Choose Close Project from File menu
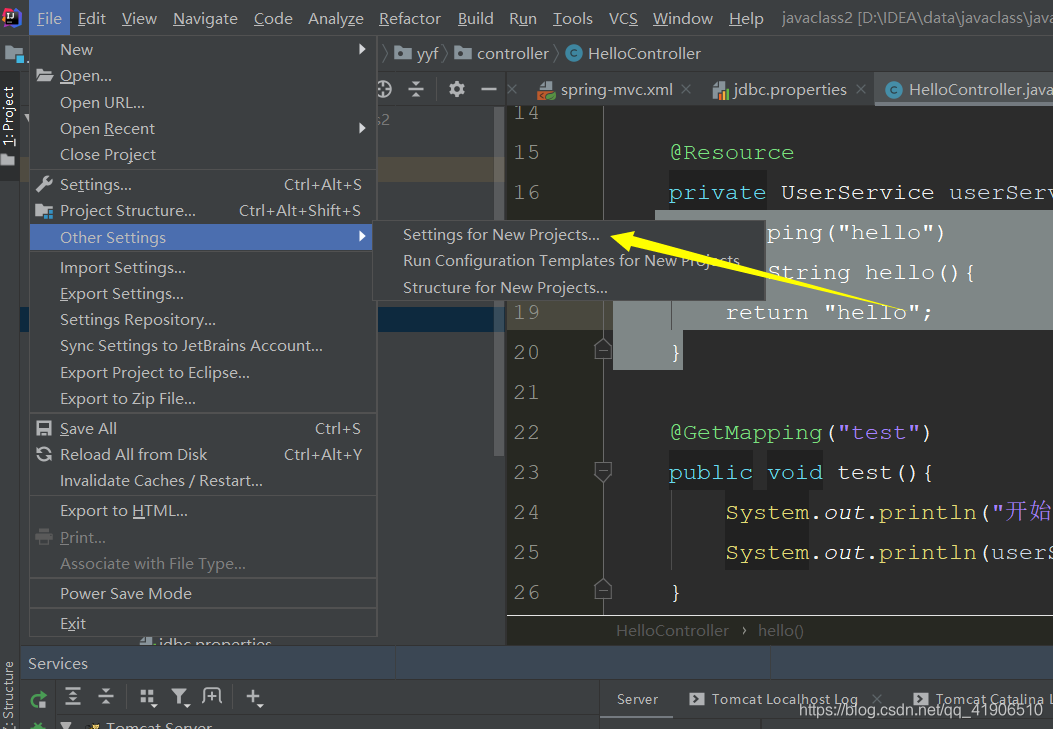The height and width of the screenshot is (729, 1053). click(x=203, y=155)
